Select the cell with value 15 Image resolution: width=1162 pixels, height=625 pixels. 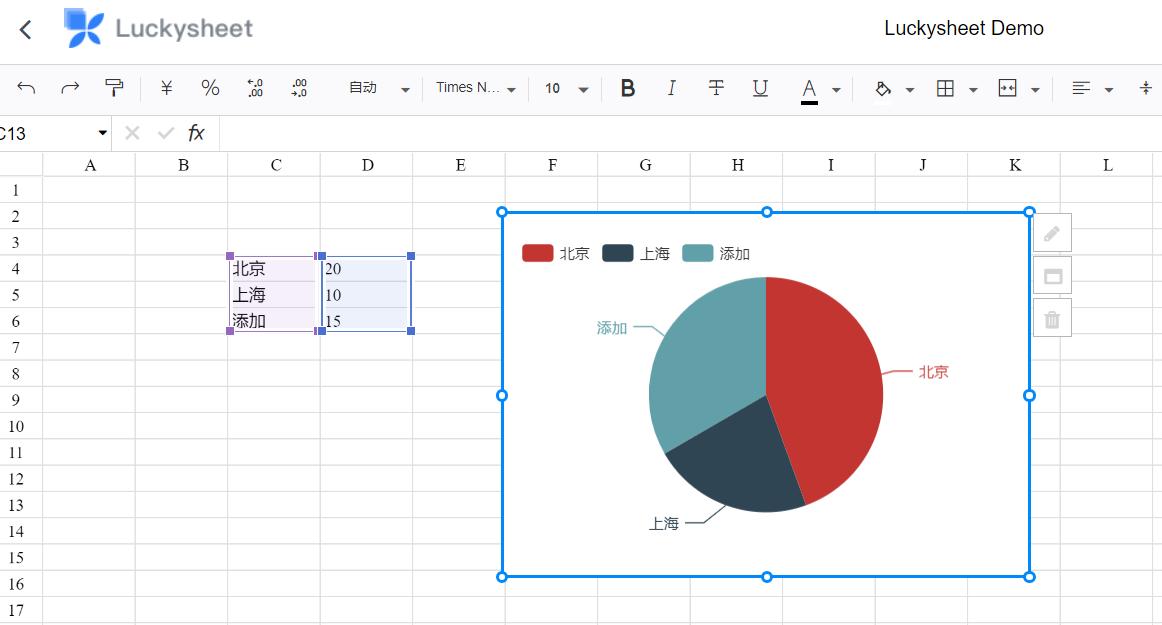(366, 321)
